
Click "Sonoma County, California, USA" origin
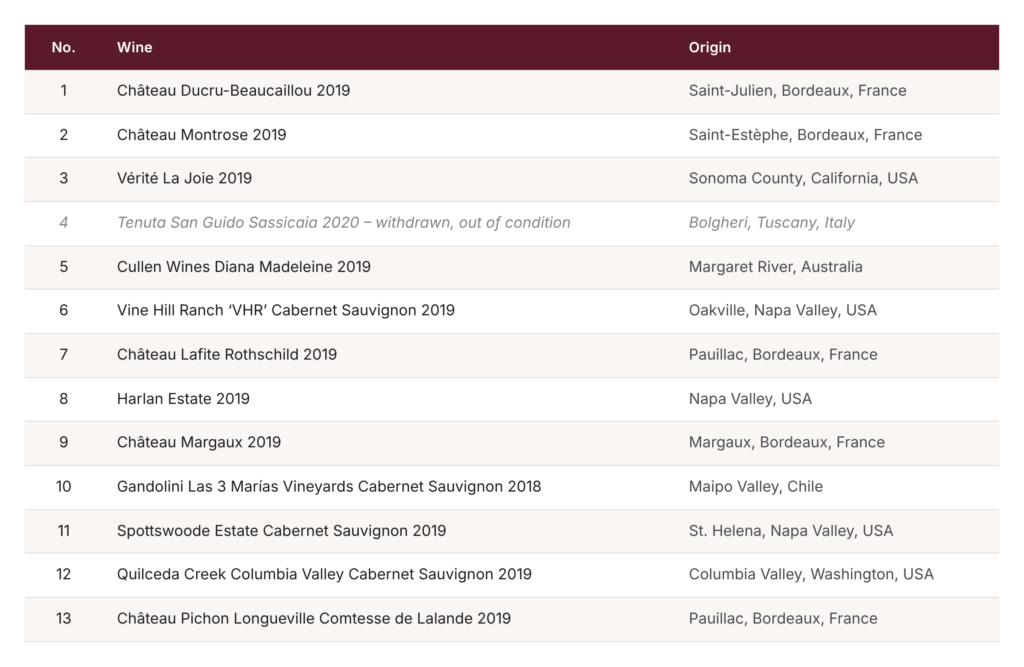pyautogui.click(x=803, y=178)
